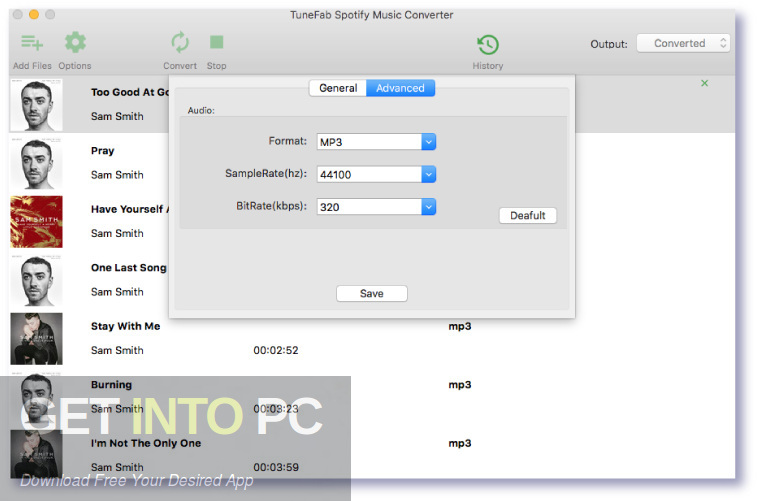
Task: Select the One Last Song album thumbnail
Action: pos(36,280)
